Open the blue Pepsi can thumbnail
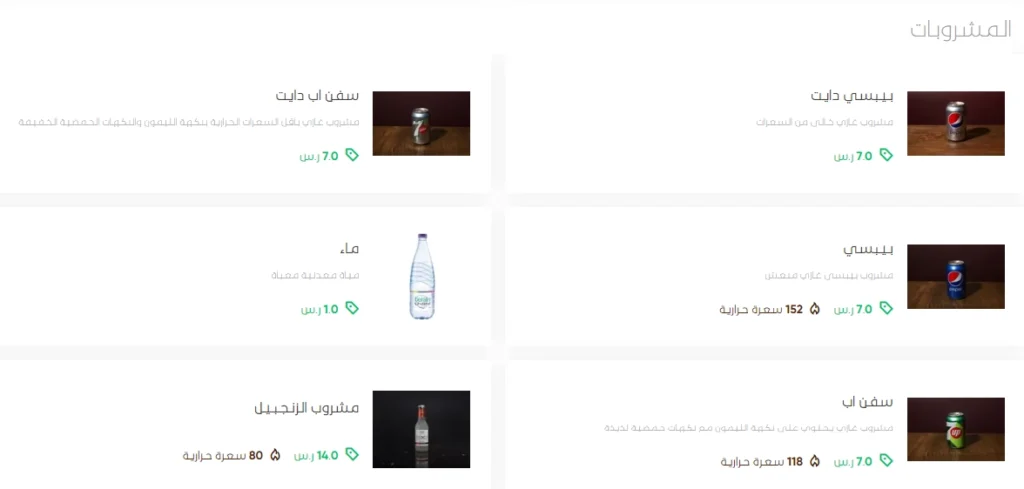This screenshot has width=1024, height=489. [956, 277]
